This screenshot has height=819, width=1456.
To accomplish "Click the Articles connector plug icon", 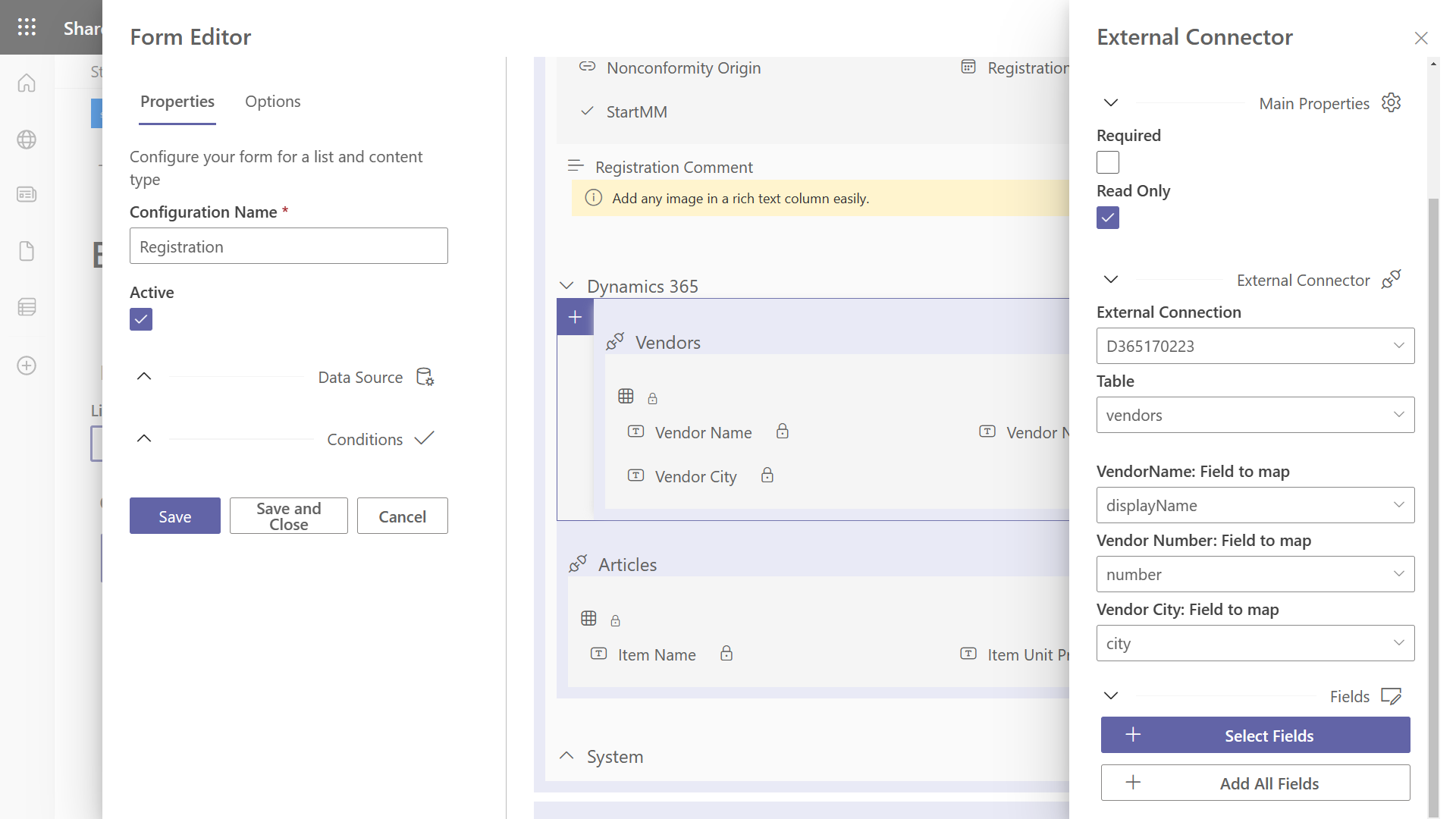I will click(578, 563).
